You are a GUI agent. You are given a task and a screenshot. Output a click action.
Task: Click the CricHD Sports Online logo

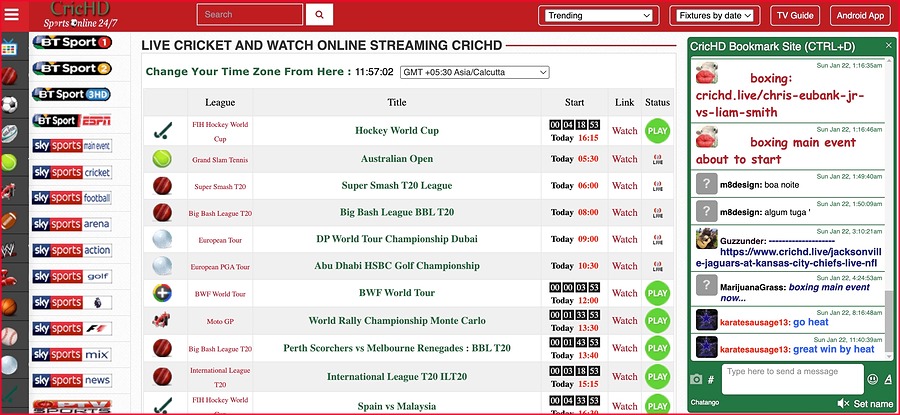80,15
